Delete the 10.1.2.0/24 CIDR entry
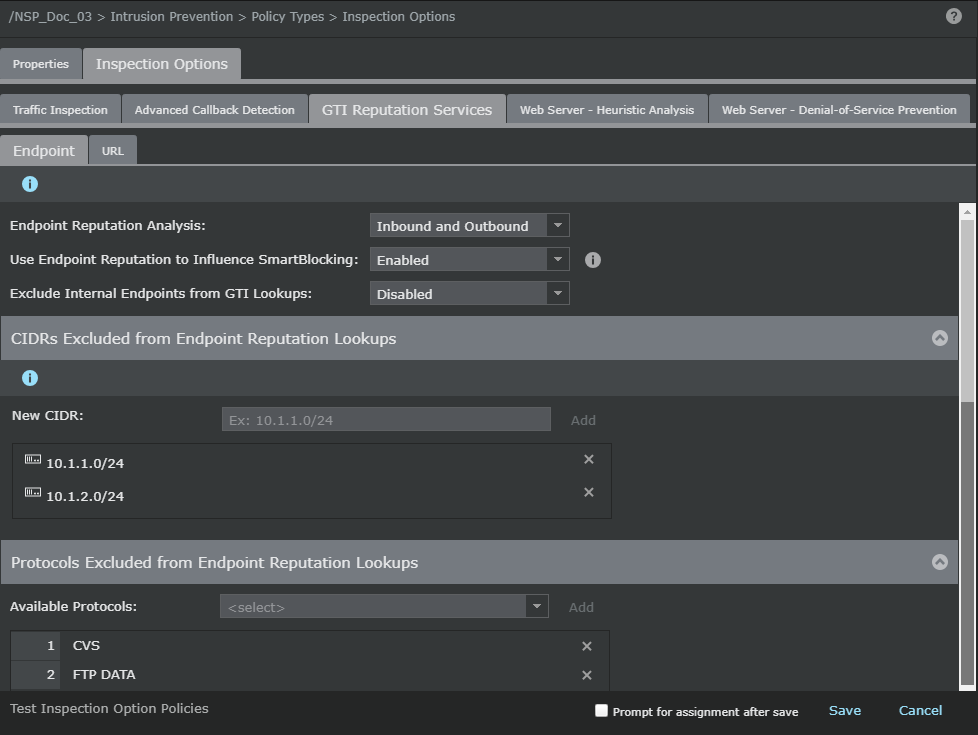The image size is (978, 735). pyautogui.click(x=588, y=492)
